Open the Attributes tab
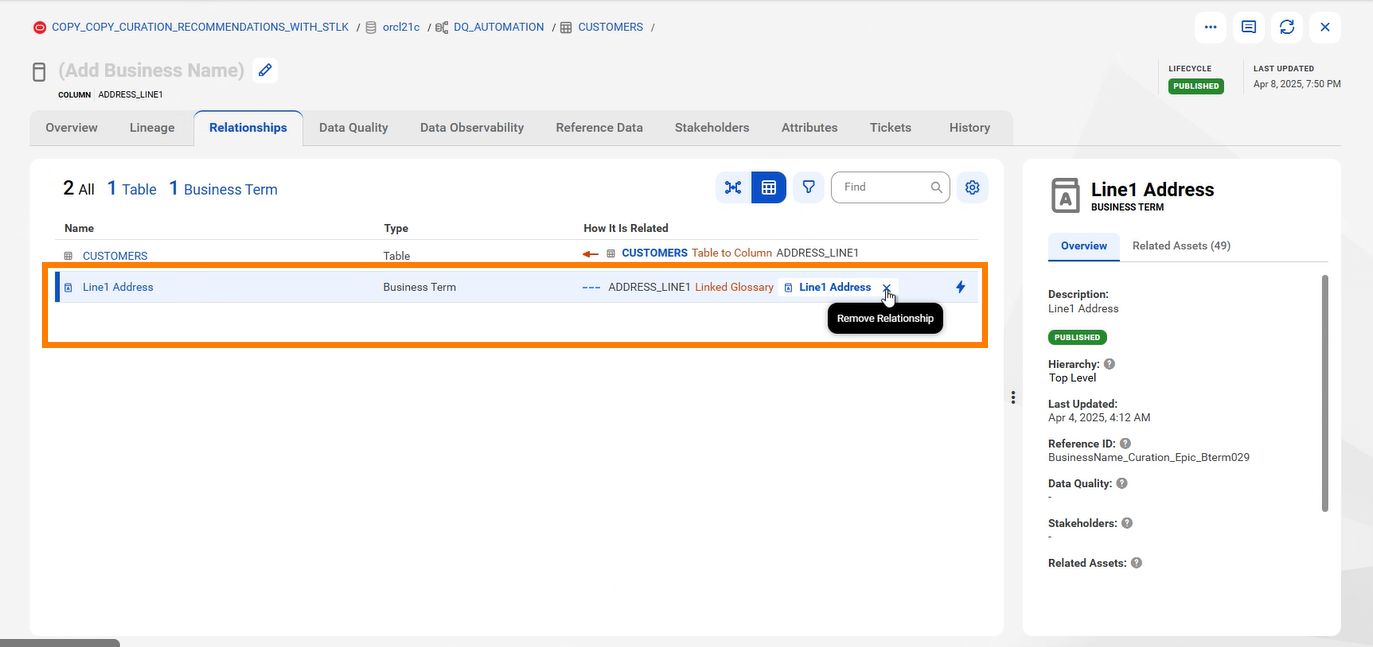The image size is (1373, 647). 809,127
